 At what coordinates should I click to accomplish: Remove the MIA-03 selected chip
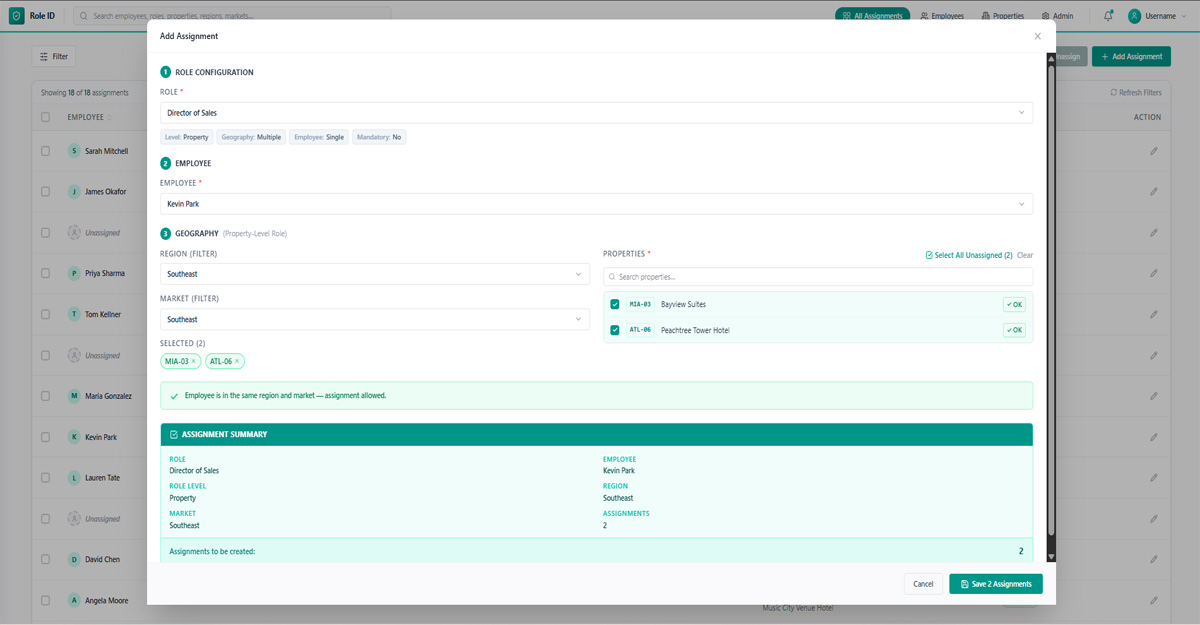click(x=194, y=361)
